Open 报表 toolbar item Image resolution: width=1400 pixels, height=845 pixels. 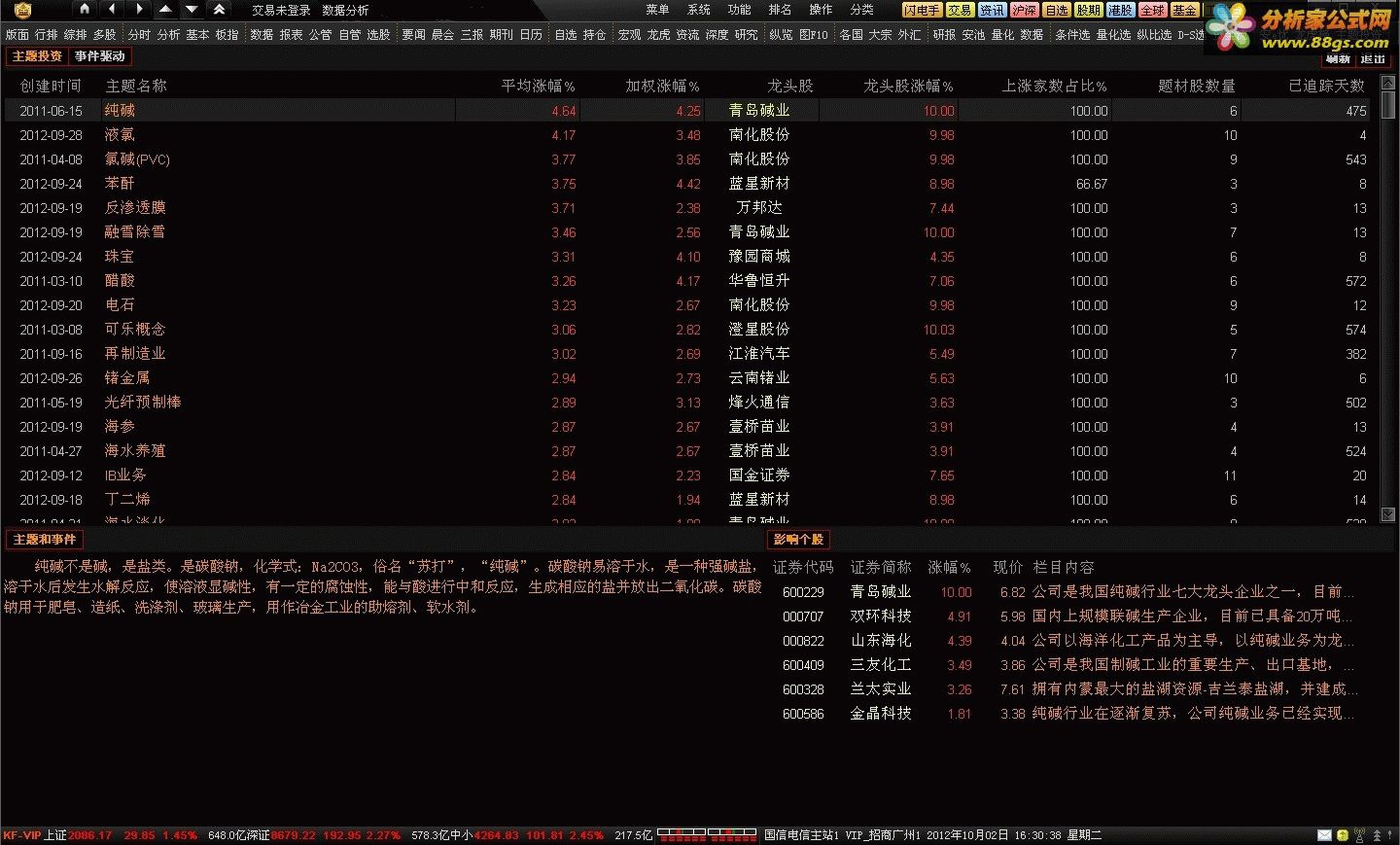click(x=291, y=34)
